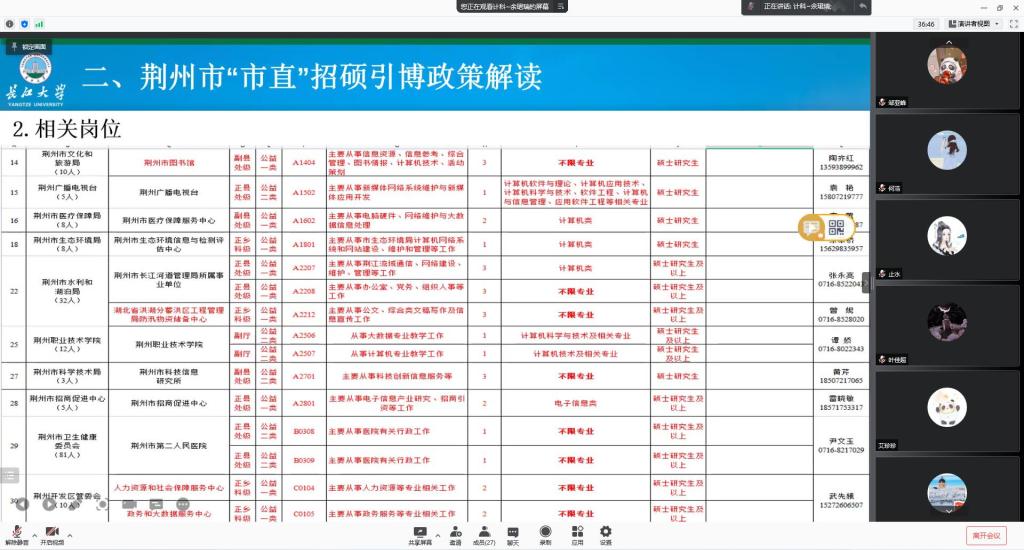Toggle the pin screen (锁定画面) button
The image size is (1024, 550).
(x=29, y=46)
